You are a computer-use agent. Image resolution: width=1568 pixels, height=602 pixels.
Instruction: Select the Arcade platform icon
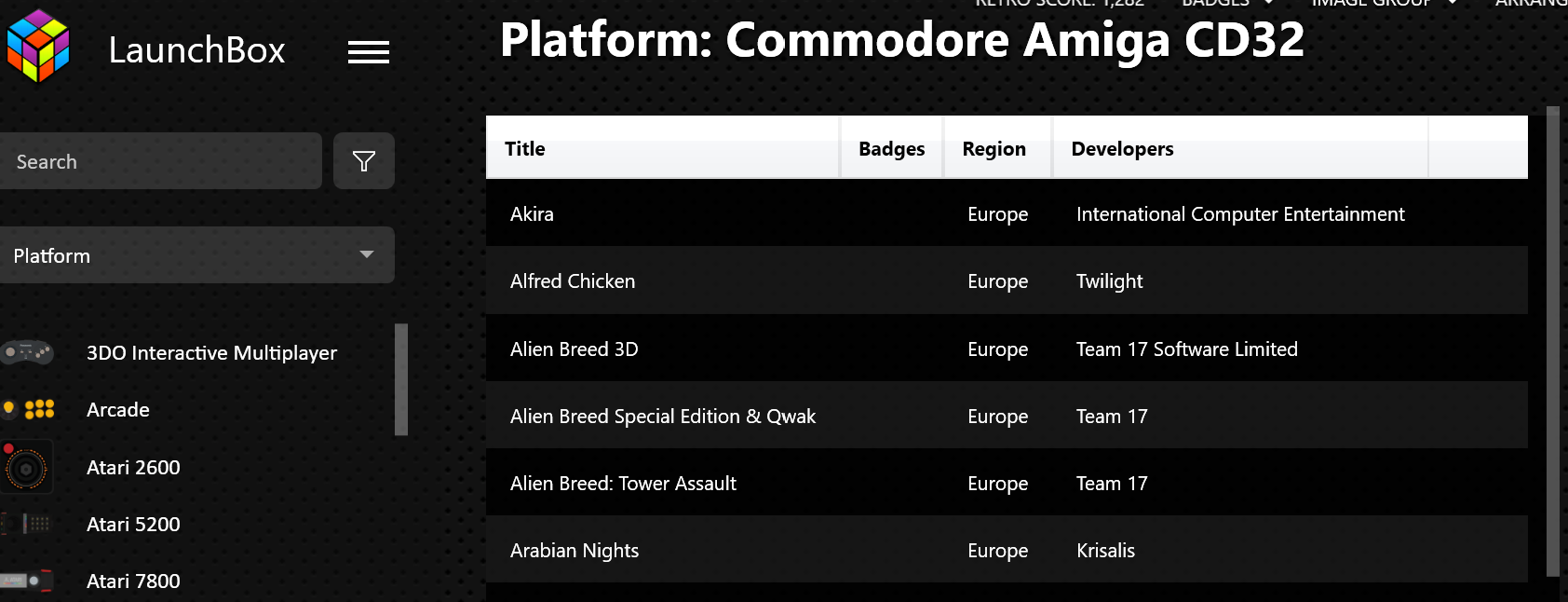(x=30, y=409)
